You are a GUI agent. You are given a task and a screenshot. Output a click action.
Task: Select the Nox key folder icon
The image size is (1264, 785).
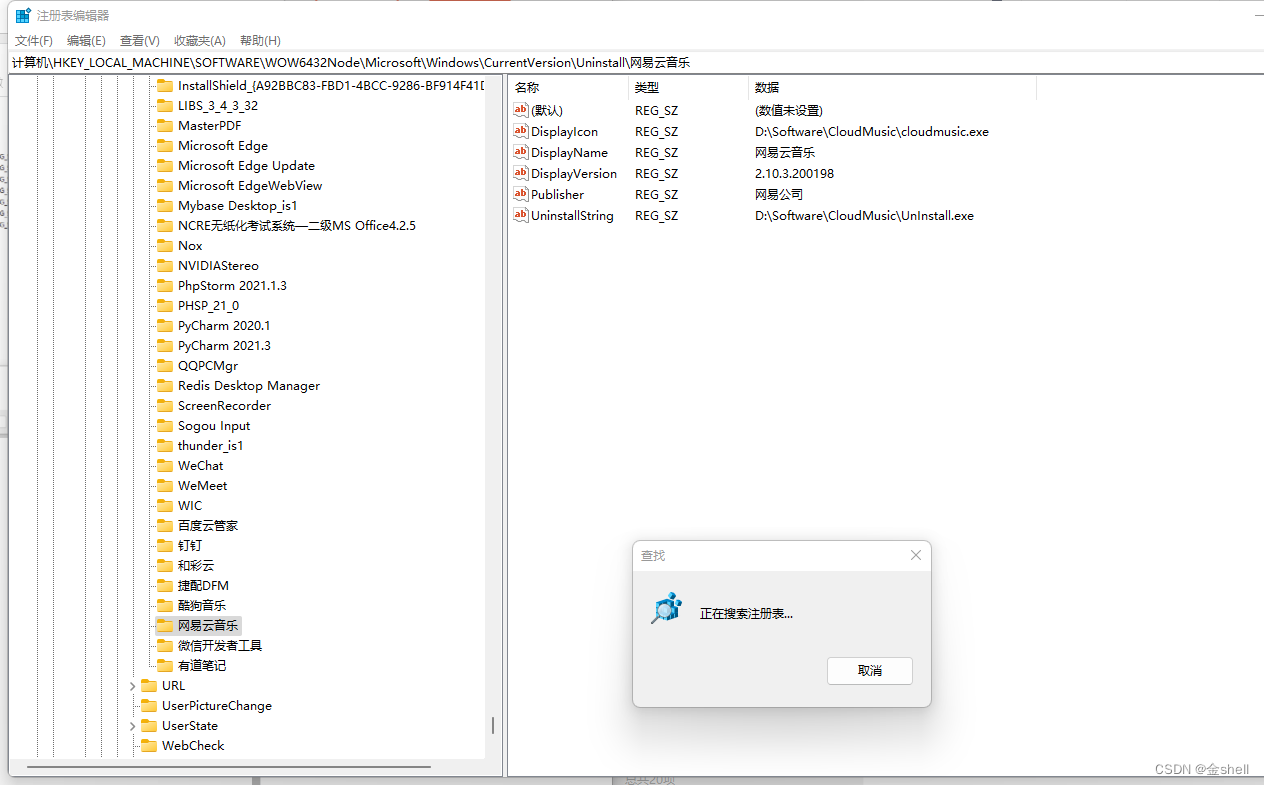[165, 246]
